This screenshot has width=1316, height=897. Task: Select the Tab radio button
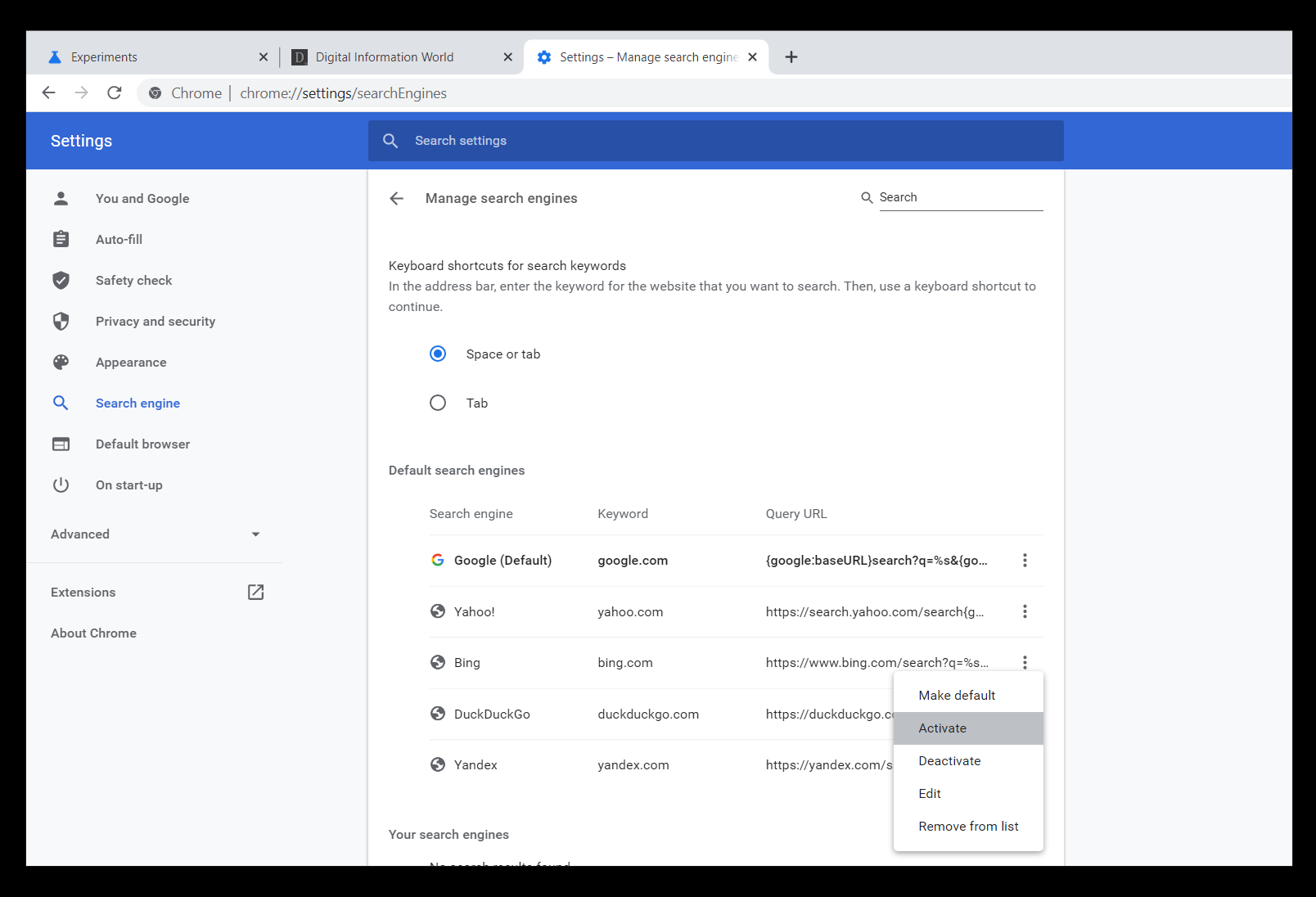coord(438,403)
